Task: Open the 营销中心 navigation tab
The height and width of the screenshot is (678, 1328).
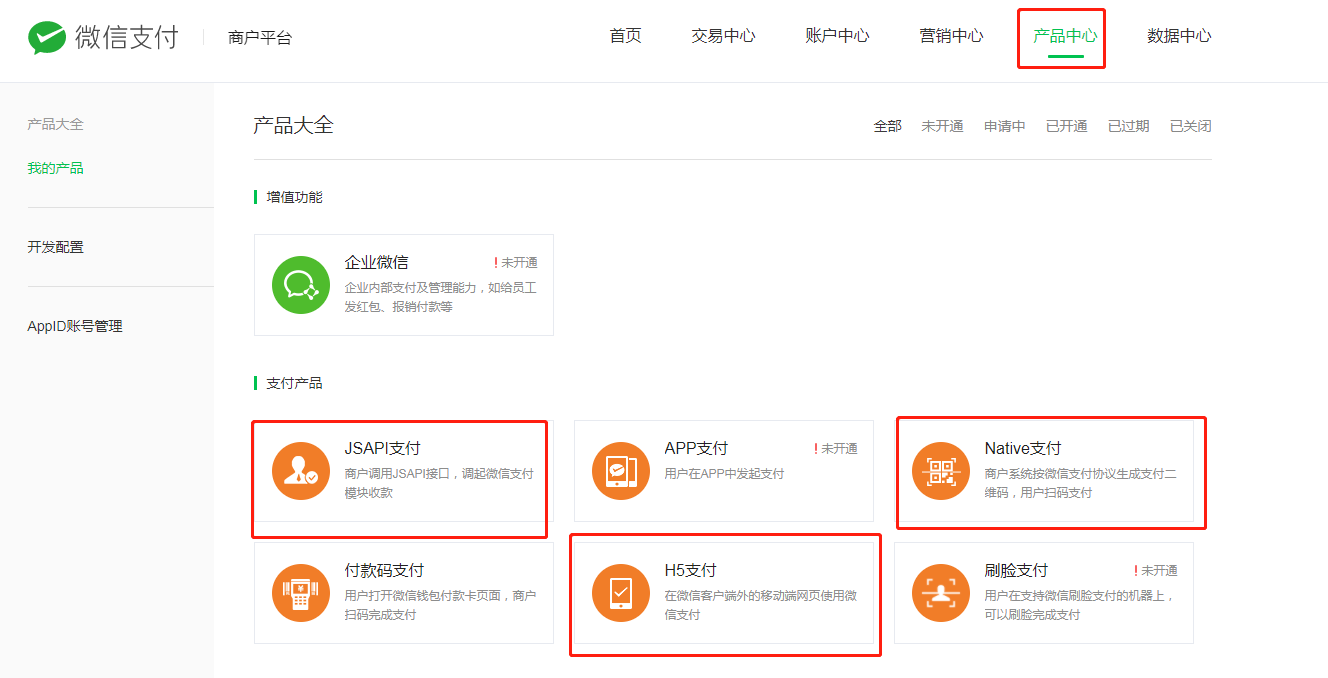Action: point(951,36)
